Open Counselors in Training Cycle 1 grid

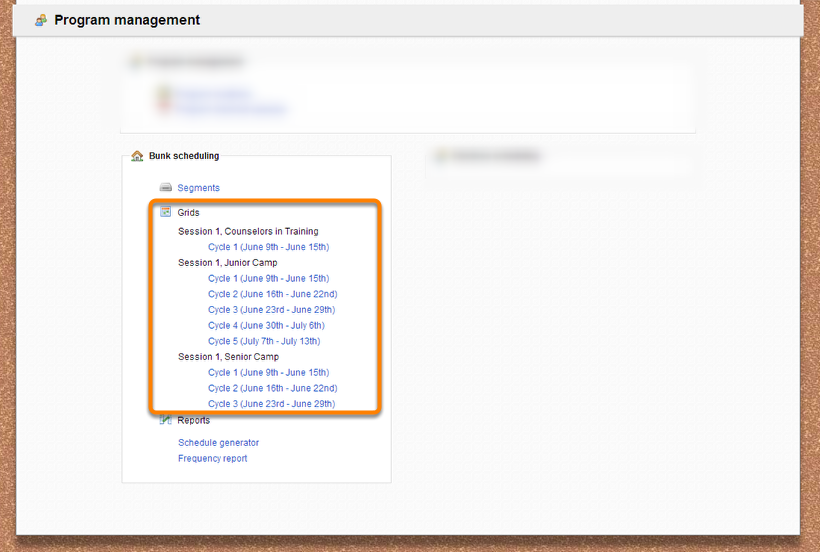(268, 247)
